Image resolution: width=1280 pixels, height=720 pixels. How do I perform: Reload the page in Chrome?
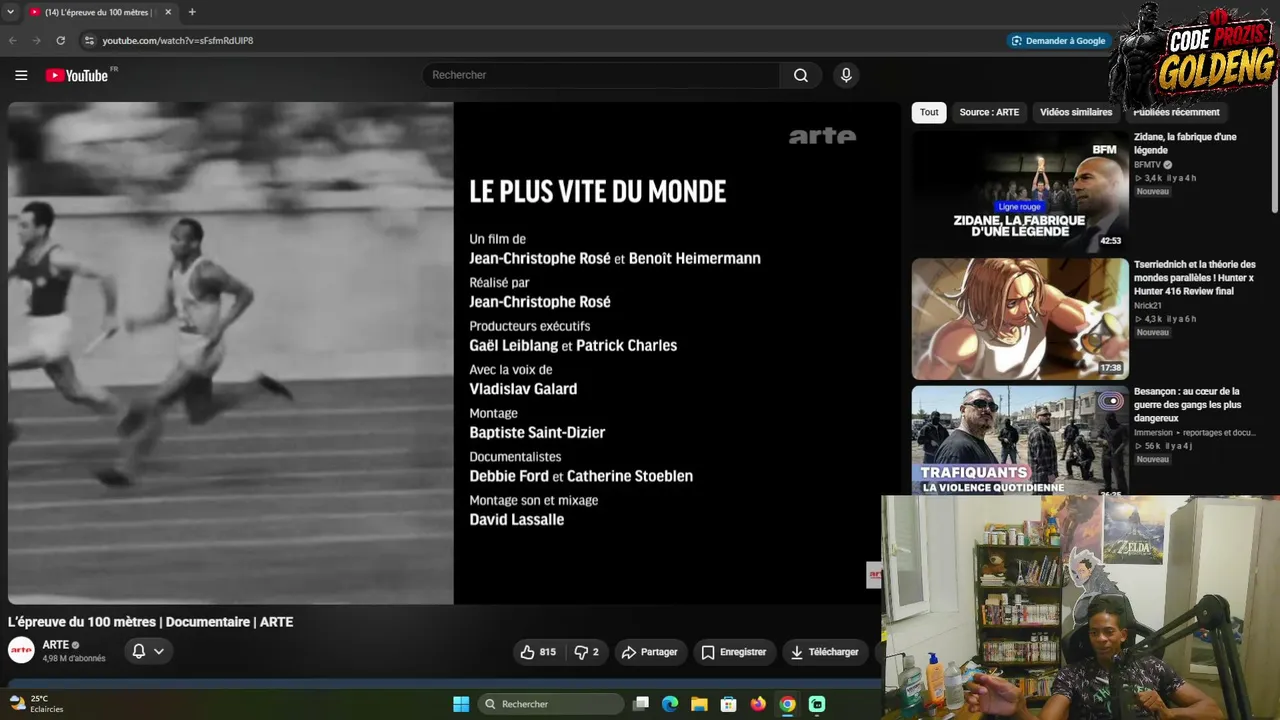click(60, 41)
